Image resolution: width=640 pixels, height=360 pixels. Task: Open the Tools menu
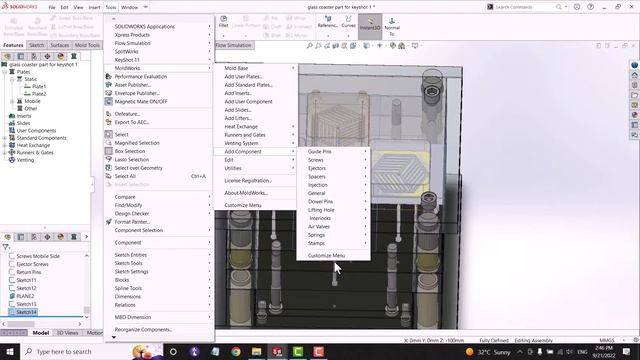(x=111, y=7)
